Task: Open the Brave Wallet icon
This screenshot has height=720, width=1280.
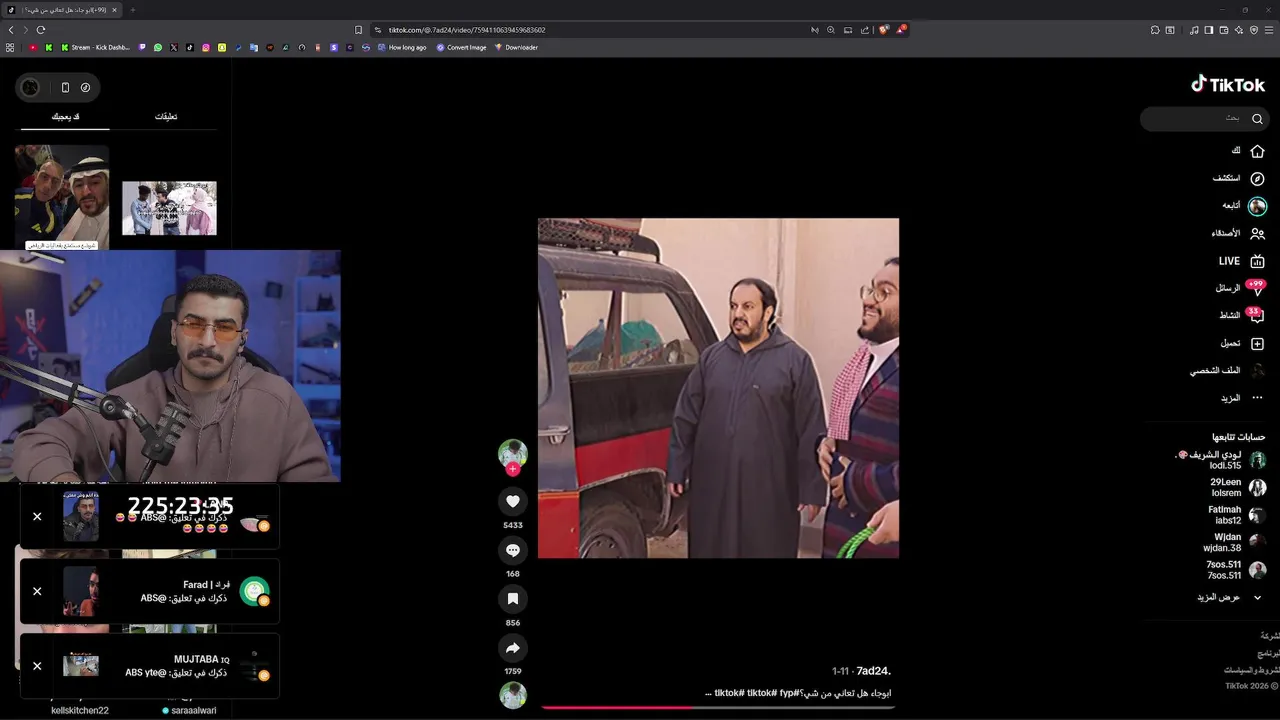Action: pyautogui.click(x=1224, y=30)
